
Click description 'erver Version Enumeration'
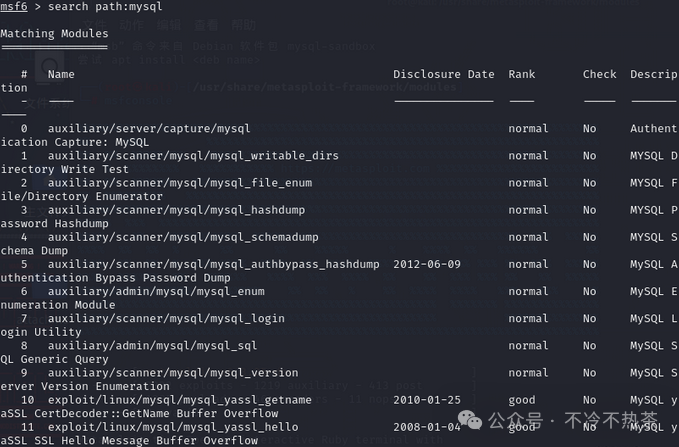pos(85,386)
